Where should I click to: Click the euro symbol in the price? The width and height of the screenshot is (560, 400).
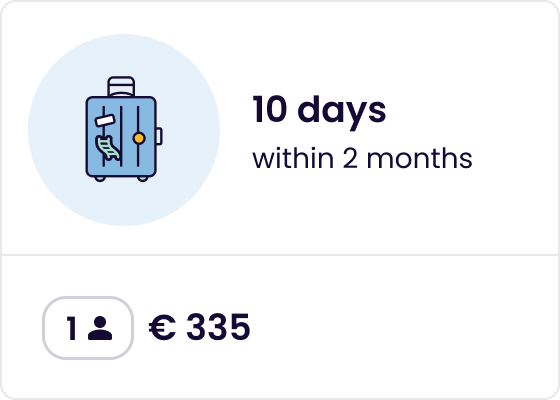(162, 327)
